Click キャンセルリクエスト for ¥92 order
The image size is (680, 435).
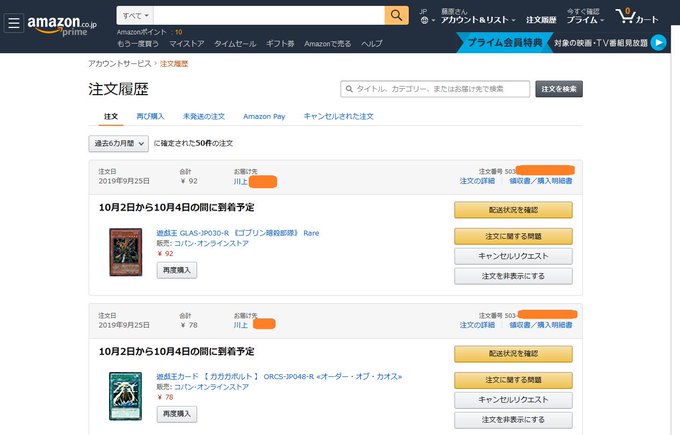513,256
